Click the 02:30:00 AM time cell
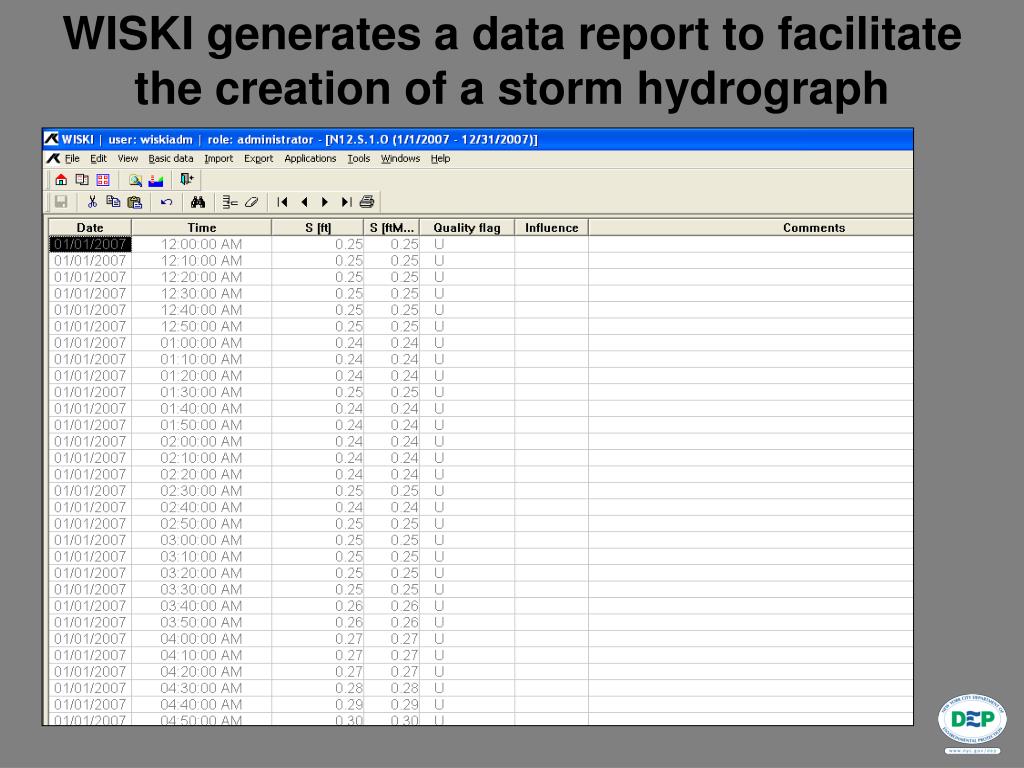This screenshot has width=1024, height=768. 201,490
